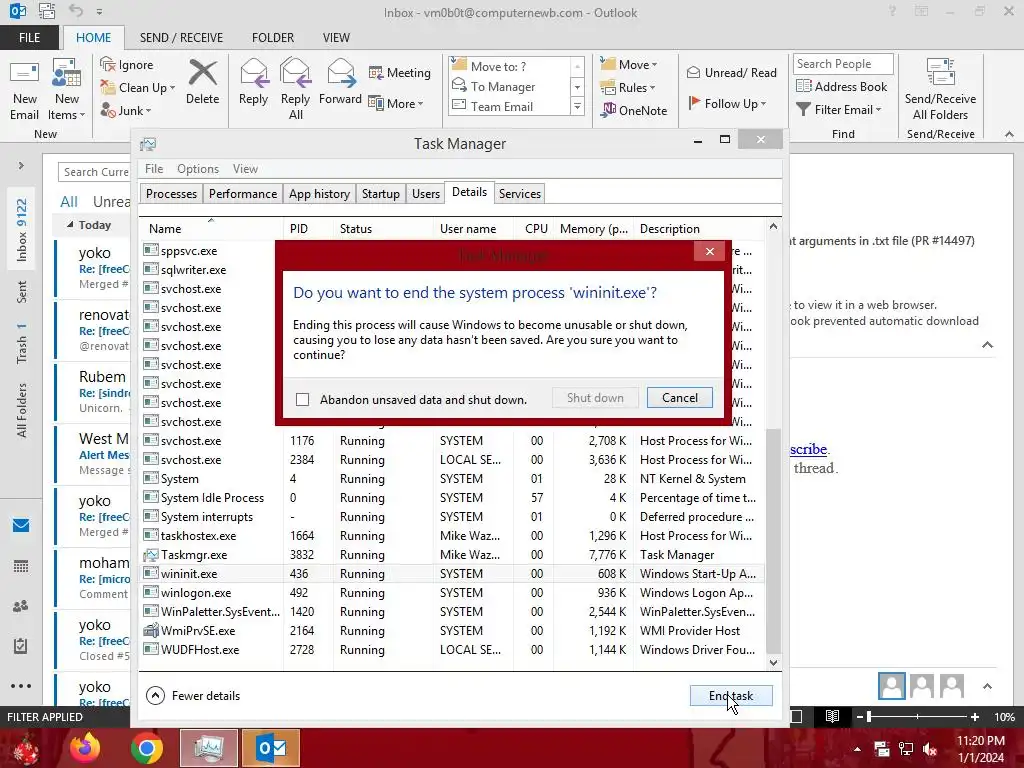Switch to Services tab in Task Manager
The image size is (1024, 768).
[x=520, y=194]
